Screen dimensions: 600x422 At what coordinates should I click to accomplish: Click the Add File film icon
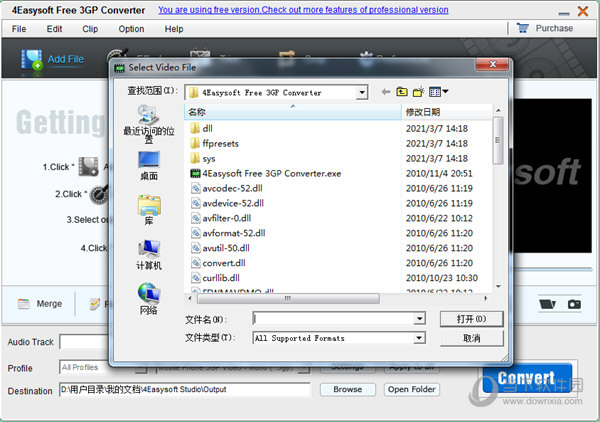click(x=31, y=60)
